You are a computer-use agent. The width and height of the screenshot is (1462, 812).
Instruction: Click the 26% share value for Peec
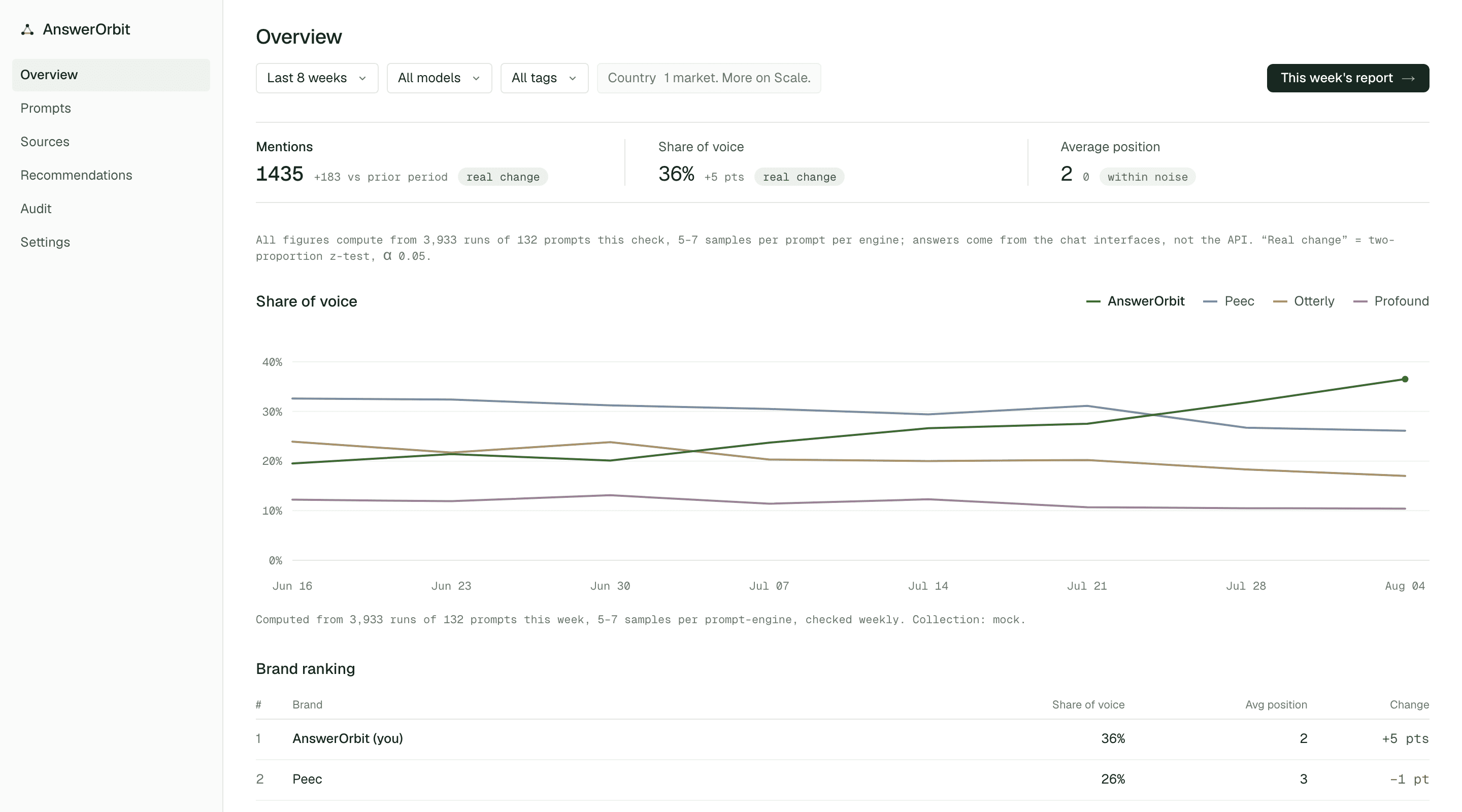(1113, 780)
